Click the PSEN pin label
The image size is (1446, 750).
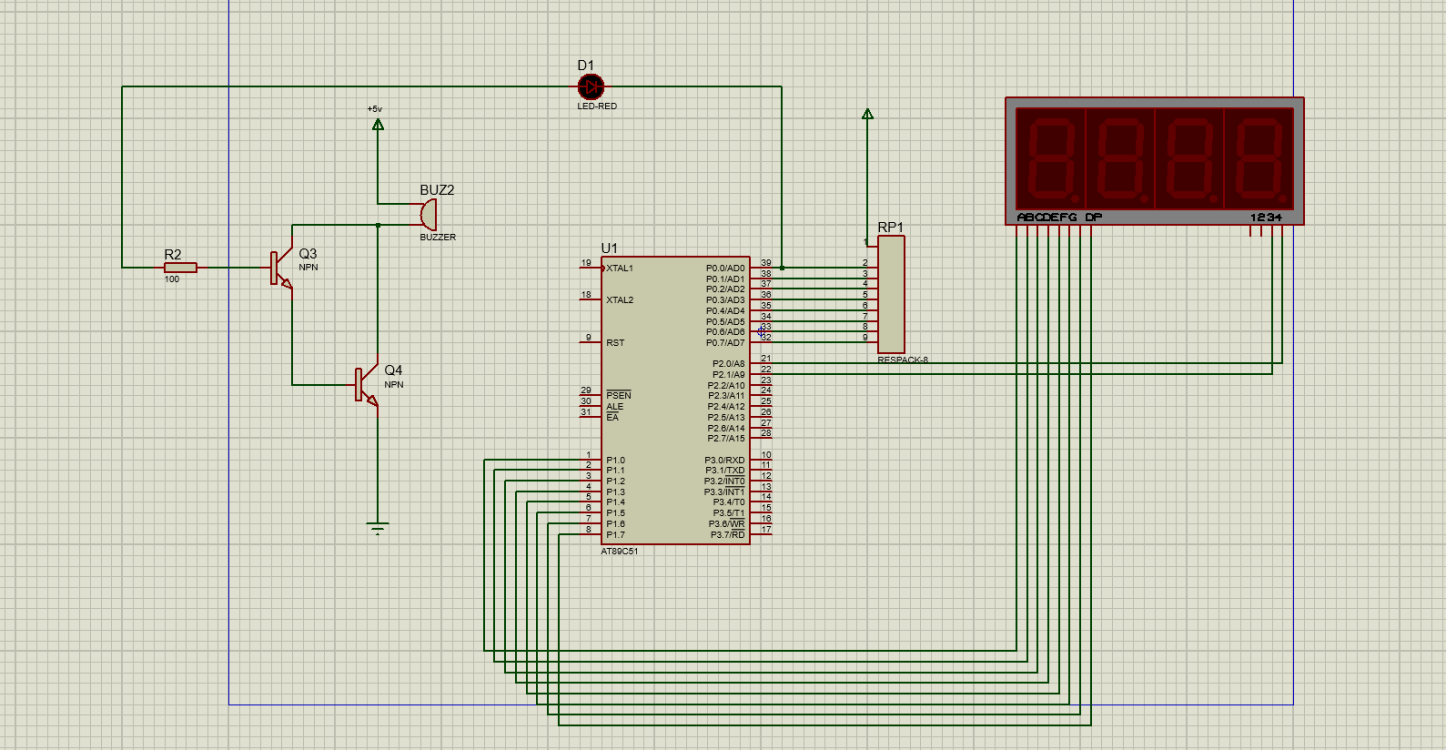618,396
